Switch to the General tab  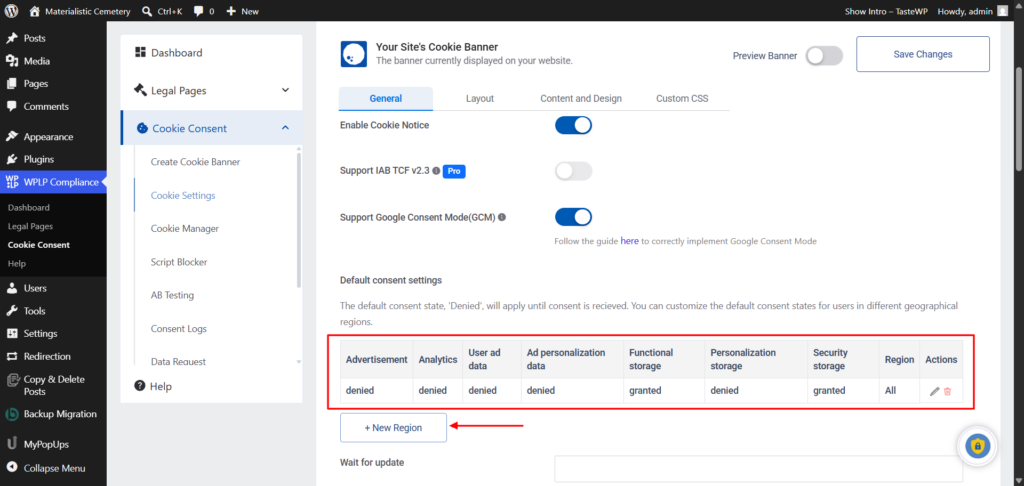[385, 99]
